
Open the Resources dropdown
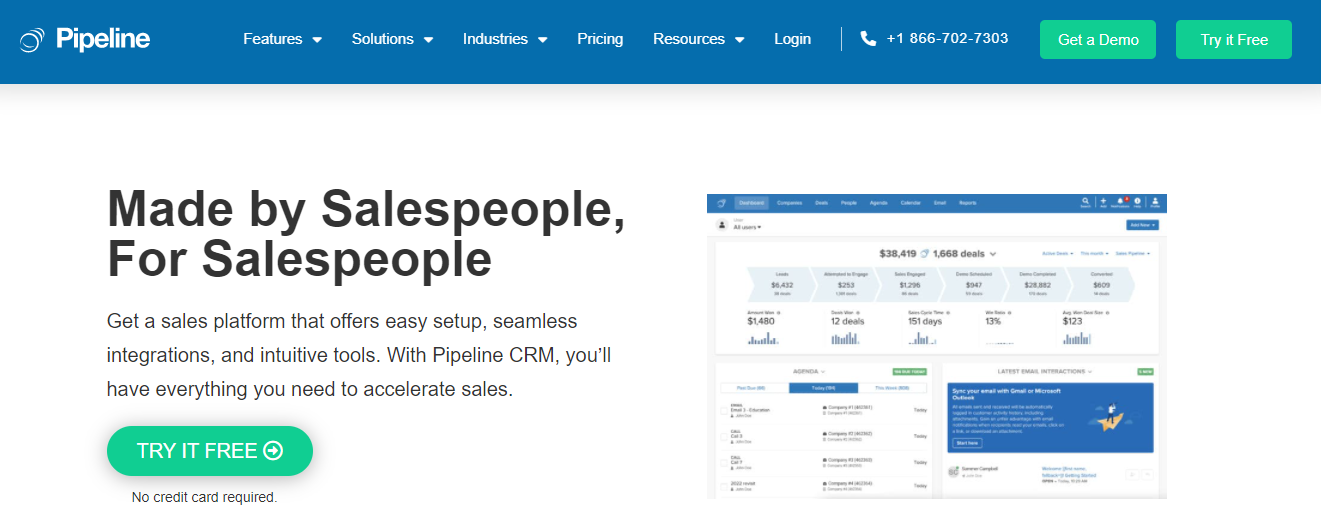click(699, 39)
